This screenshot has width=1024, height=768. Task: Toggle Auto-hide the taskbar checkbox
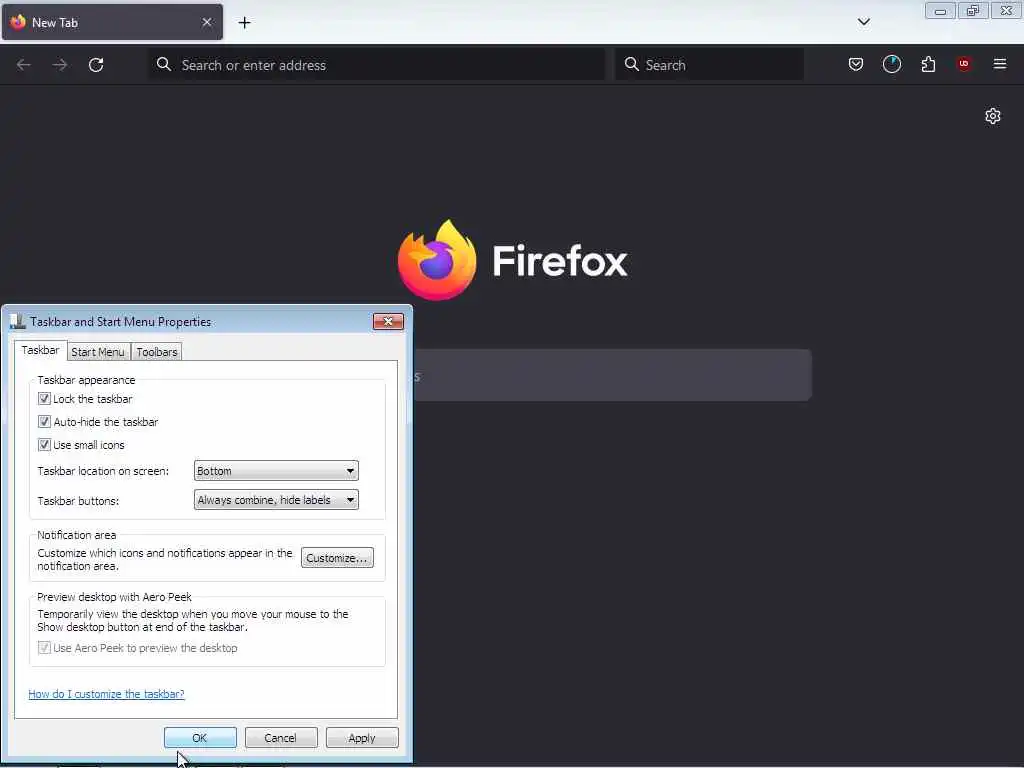(x=44, y=422)
